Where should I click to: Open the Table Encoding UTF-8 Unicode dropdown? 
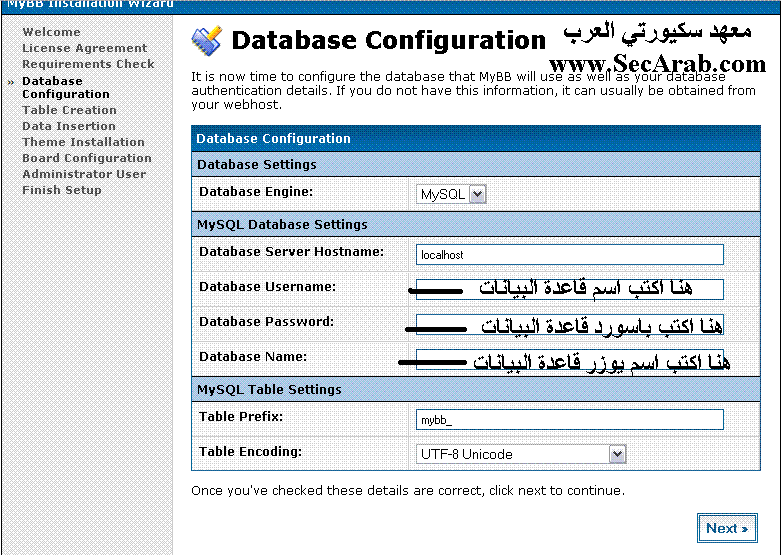pyautogui.click(x=521, y=454)
